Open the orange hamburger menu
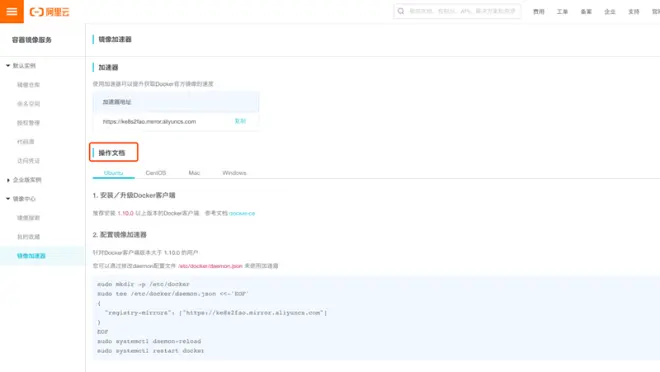 (12, 11)
